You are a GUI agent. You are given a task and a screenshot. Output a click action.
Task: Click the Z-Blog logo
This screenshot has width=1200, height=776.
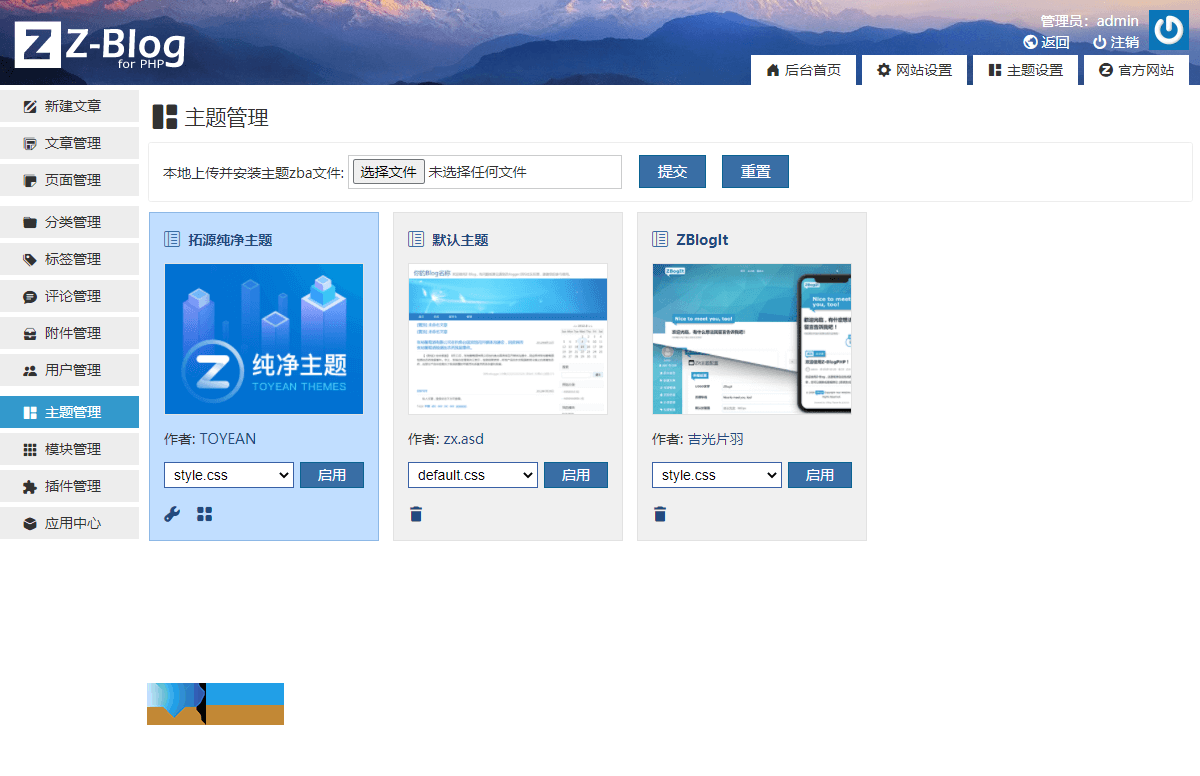pyautogui.click(x=100, y=45)
